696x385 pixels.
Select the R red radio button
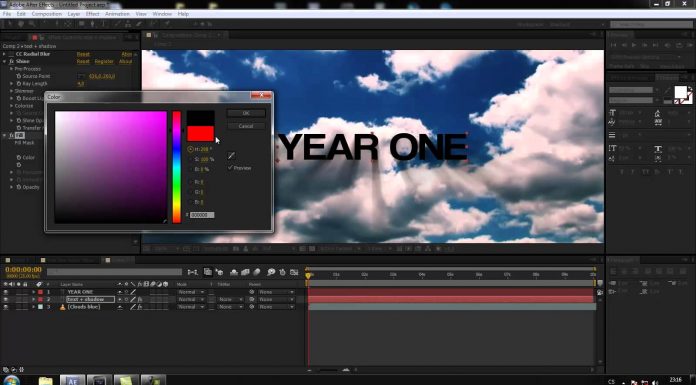[190, 182]
